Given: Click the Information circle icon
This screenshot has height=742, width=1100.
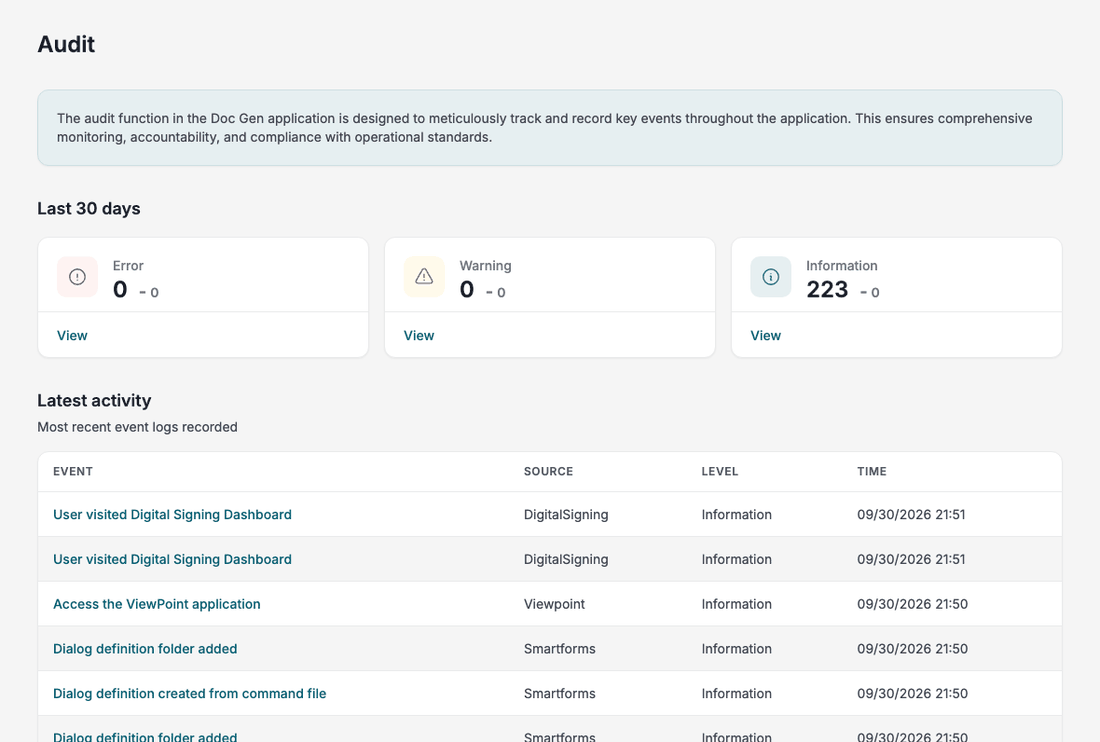Looking at the screenshot, I should [770, 277].
